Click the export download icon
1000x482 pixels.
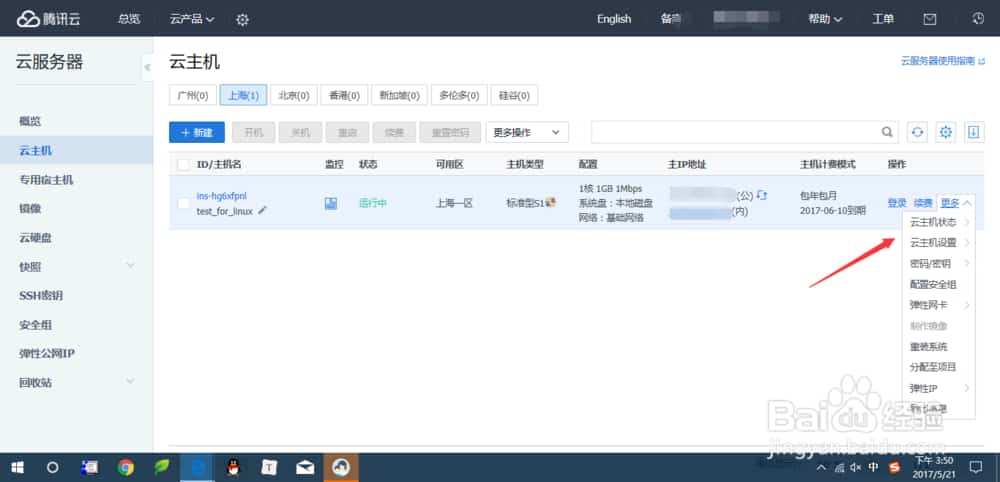pos(974,132)
